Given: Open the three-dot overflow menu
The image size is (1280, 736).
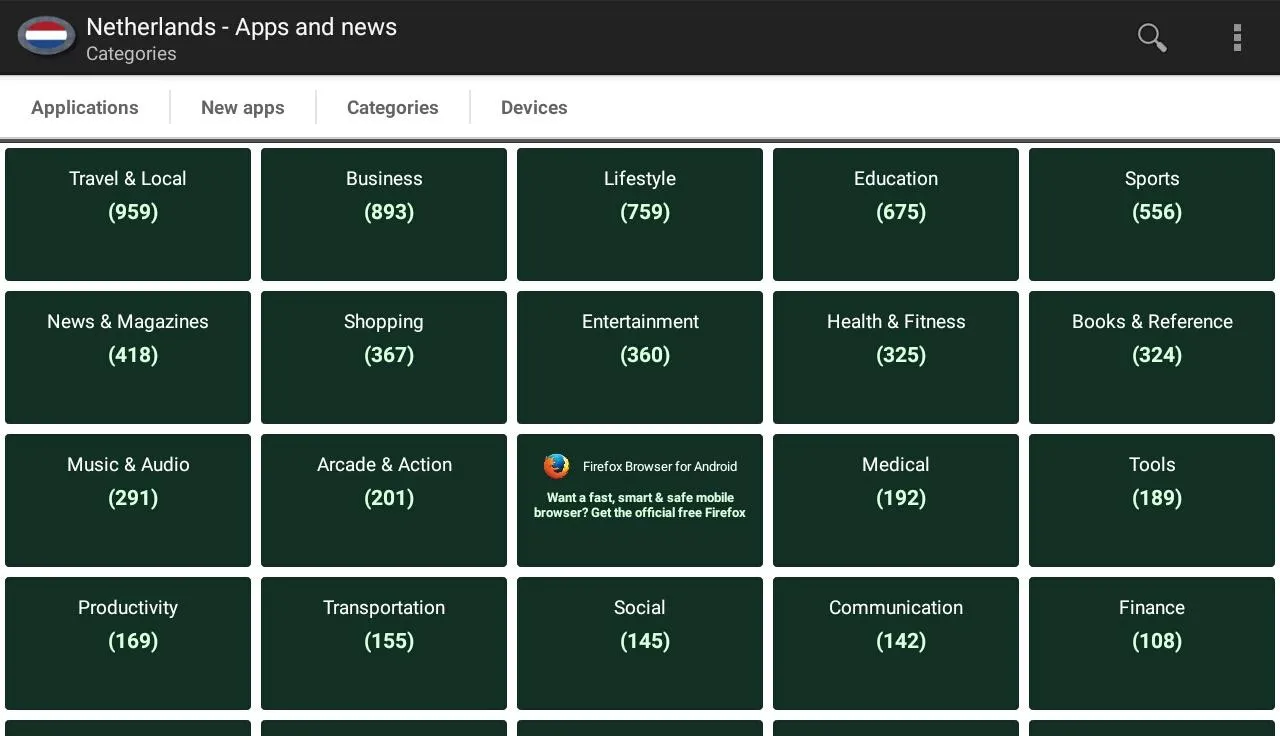Looking at the screenshot, I should (1237, 37).
